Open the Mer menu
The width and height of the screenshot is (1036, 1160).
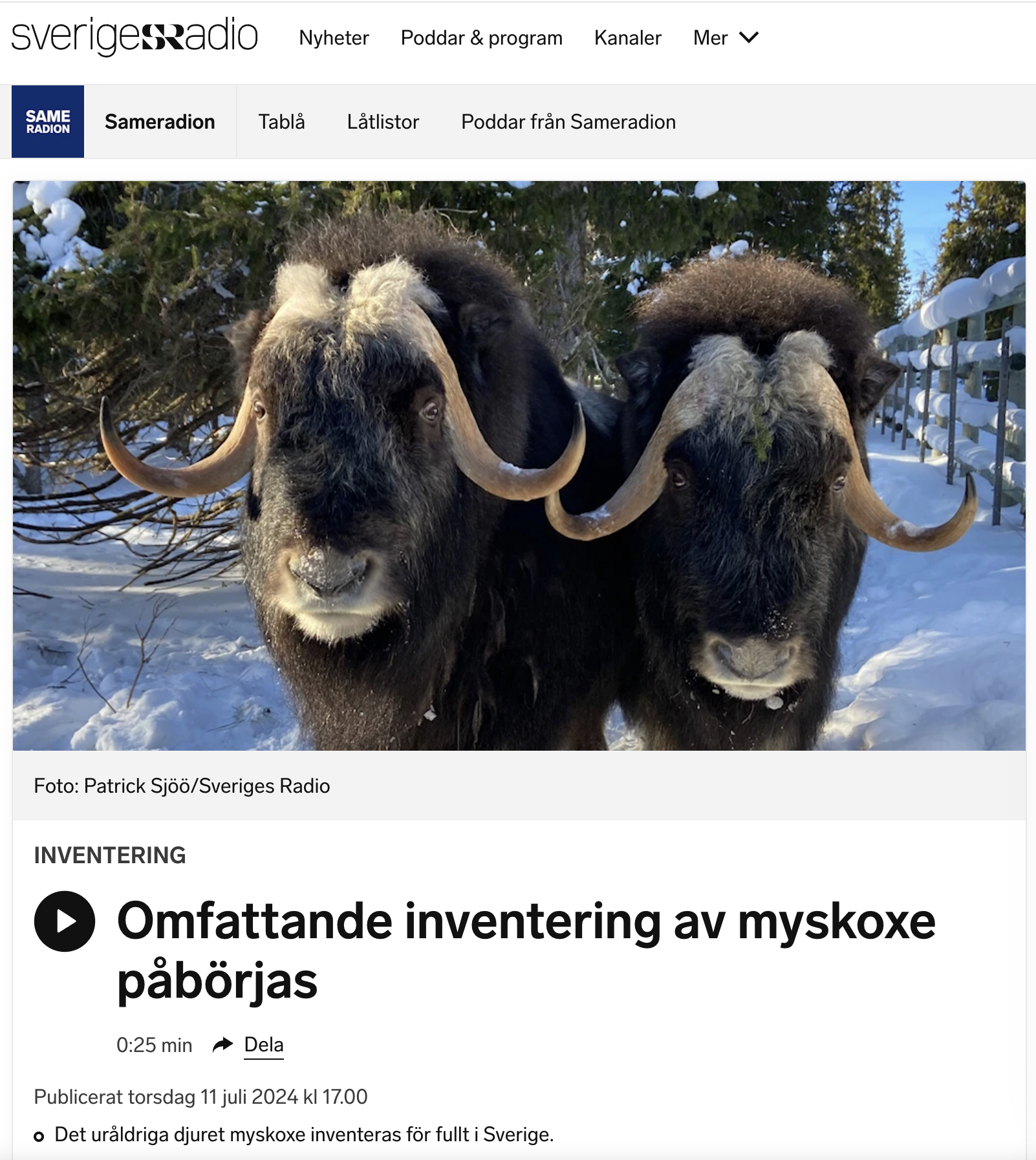pos(726,38)
